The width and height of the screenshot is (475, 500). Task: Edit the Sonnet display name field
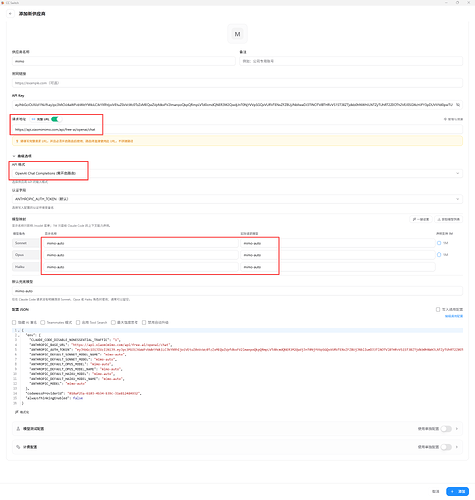coord(141,243)
